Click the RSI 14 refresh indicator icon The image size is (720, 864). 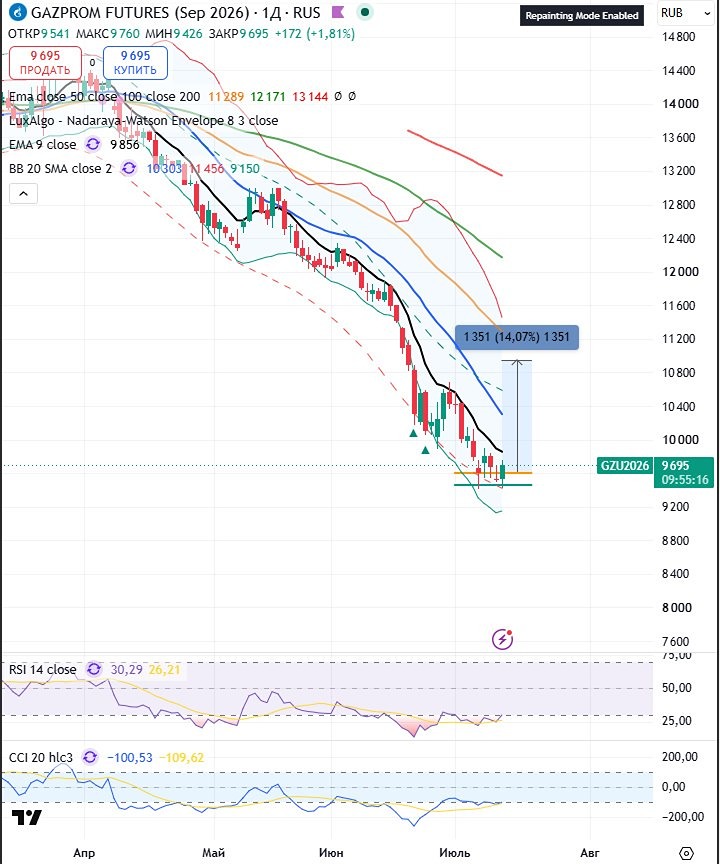94,669
